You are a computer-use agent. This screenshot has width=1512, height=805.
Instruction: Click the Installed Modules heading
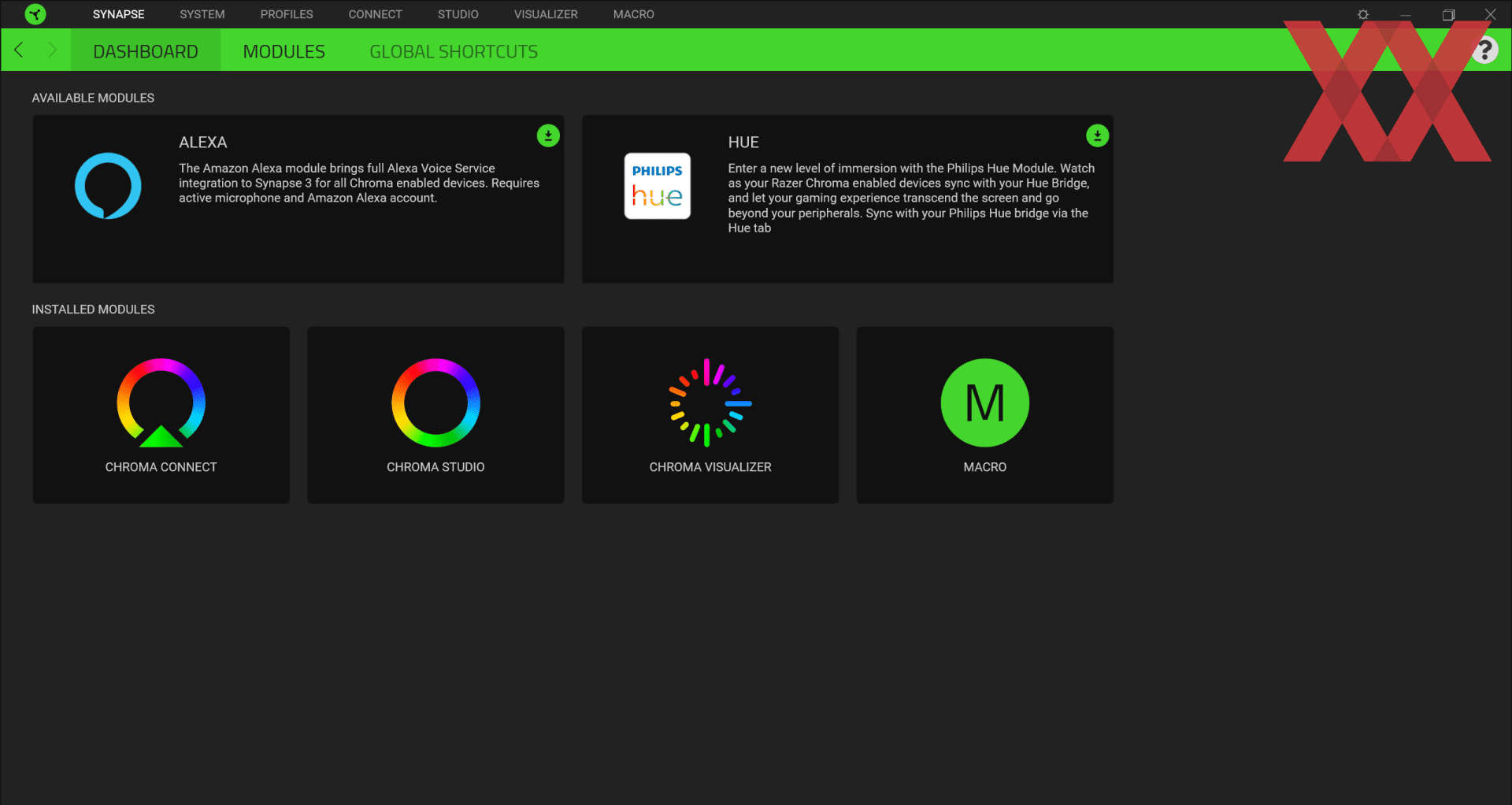[93, 310]
